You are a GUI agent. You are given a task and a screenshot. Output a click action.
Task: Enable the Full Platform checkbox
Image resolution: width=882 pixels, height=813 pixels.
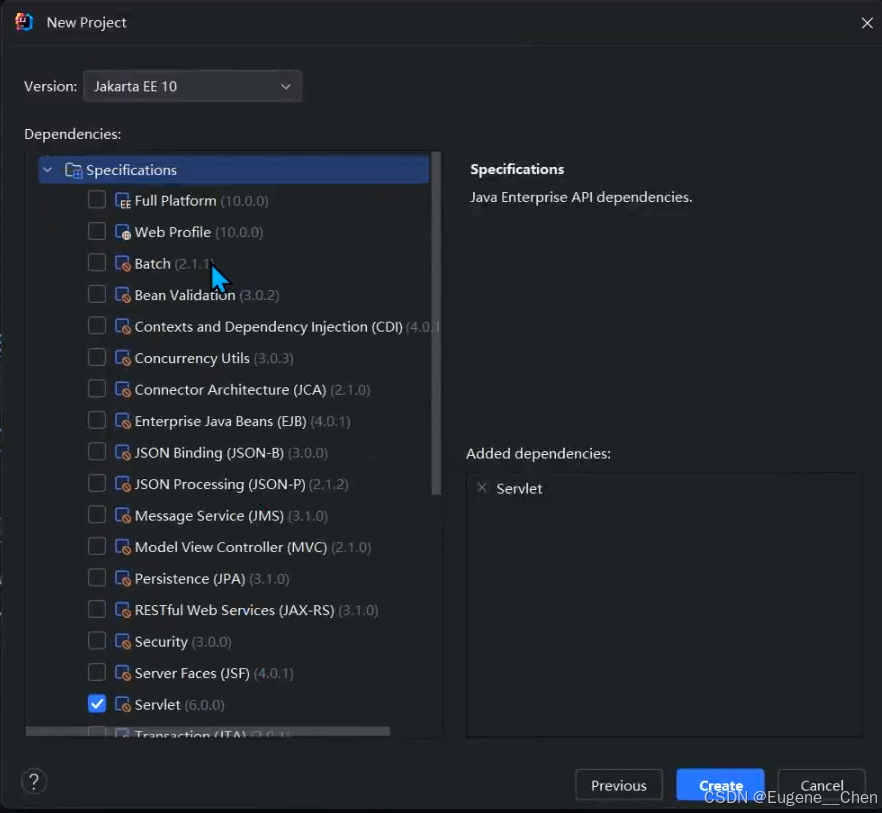(x=97, y=200)
